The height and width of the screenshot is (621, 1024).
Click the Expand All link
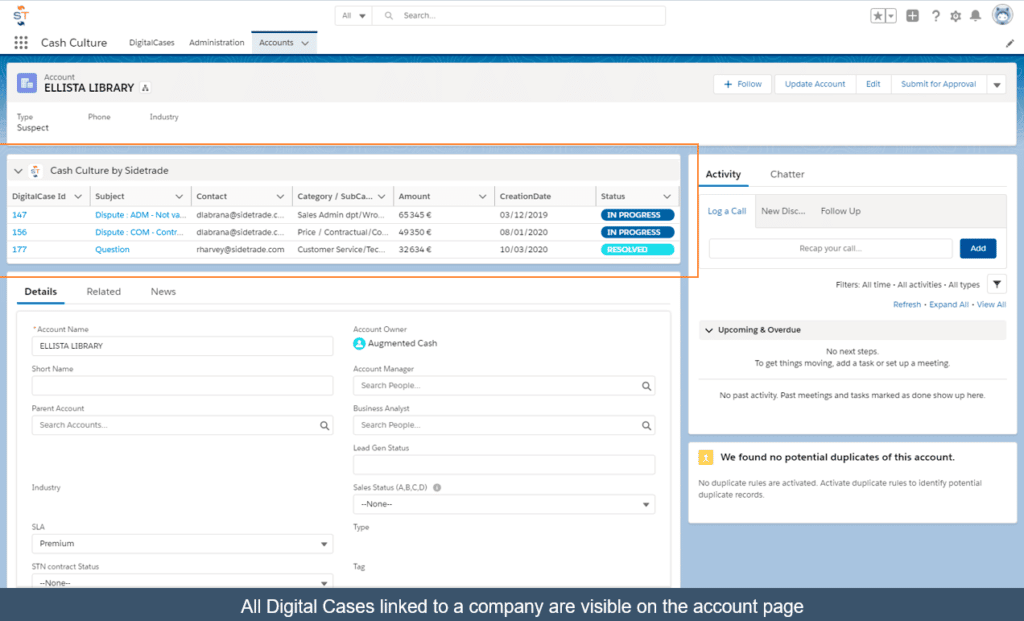click(x=949, y=305)
